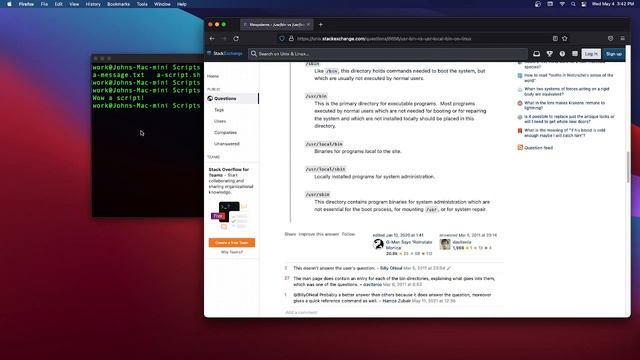Viewport: 640px width, 360px height.
Task: Toggle reader view icon in address bar
Action: (555, 38)
